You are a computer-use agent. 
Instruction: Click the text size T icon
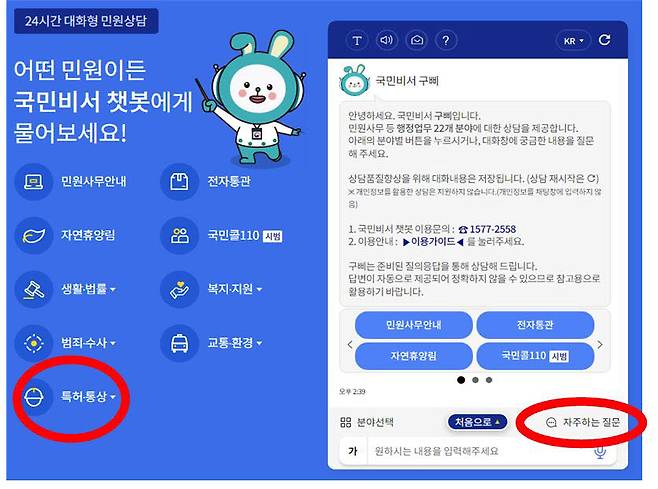[x=357, y=41]
